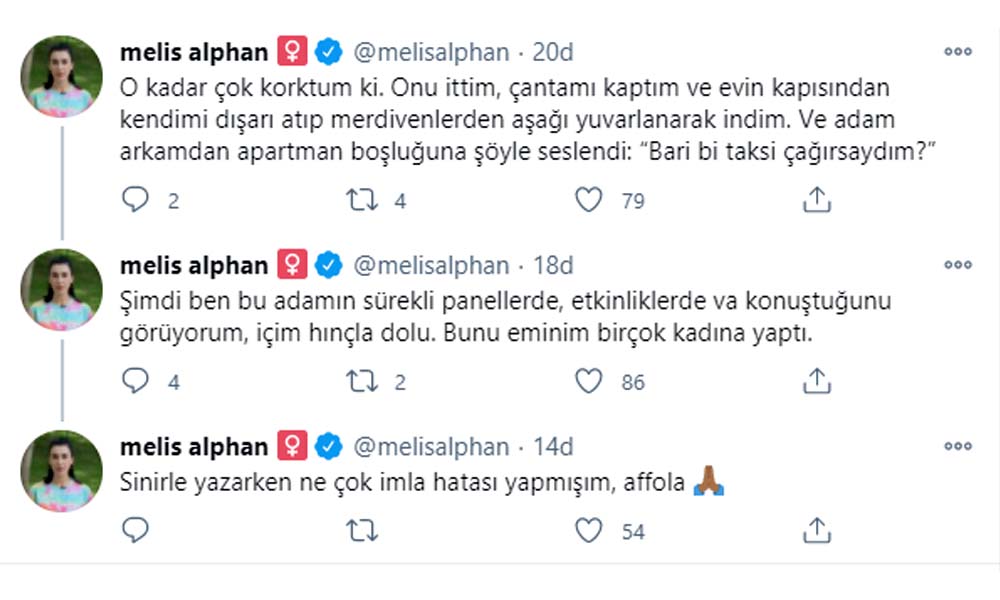This screenshot has height=600, width=1000.
Task: Like the tweet with 79 likes
Action: [590, 201]
